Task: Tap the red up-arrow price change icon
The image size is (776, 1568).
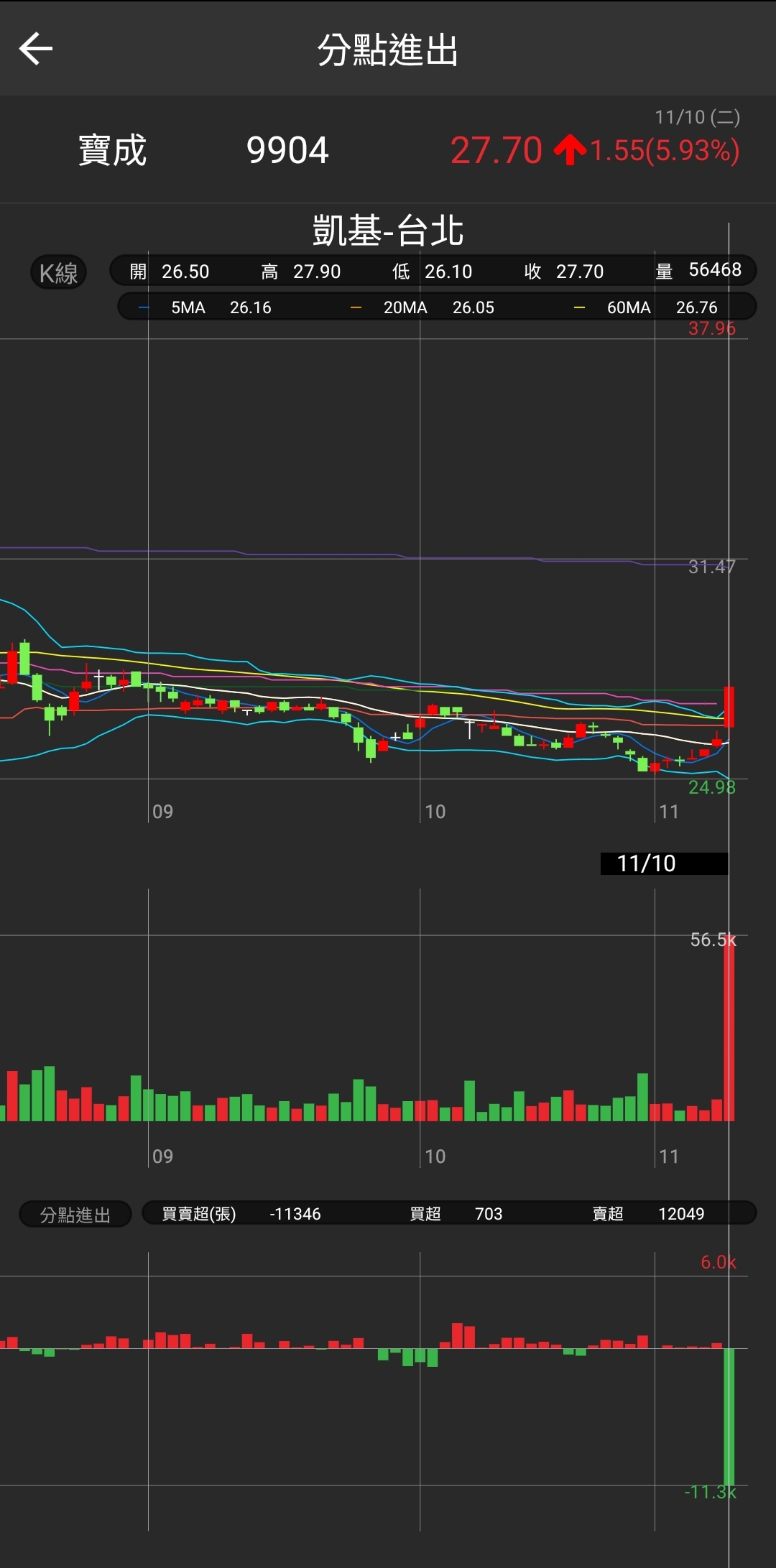Action: pyautogui.click(x=570, y=150)
